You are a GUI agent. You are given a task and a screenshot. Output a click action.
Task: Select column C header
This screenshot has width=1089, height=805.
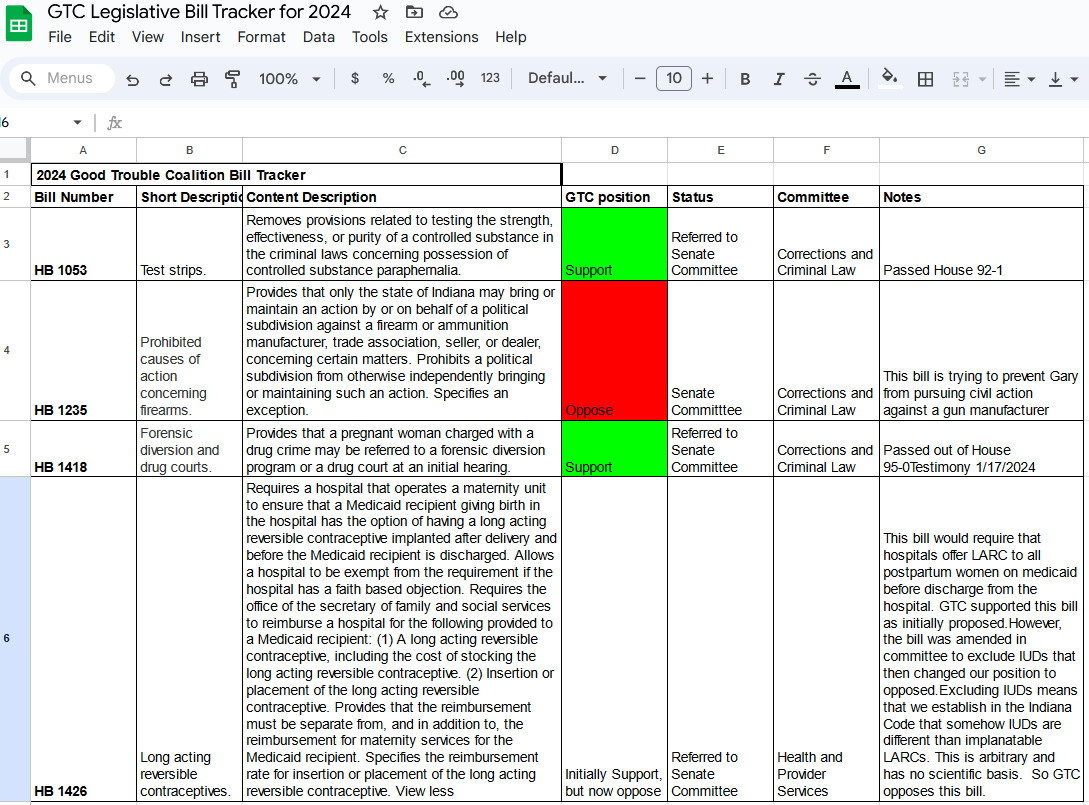pos(402,150)
